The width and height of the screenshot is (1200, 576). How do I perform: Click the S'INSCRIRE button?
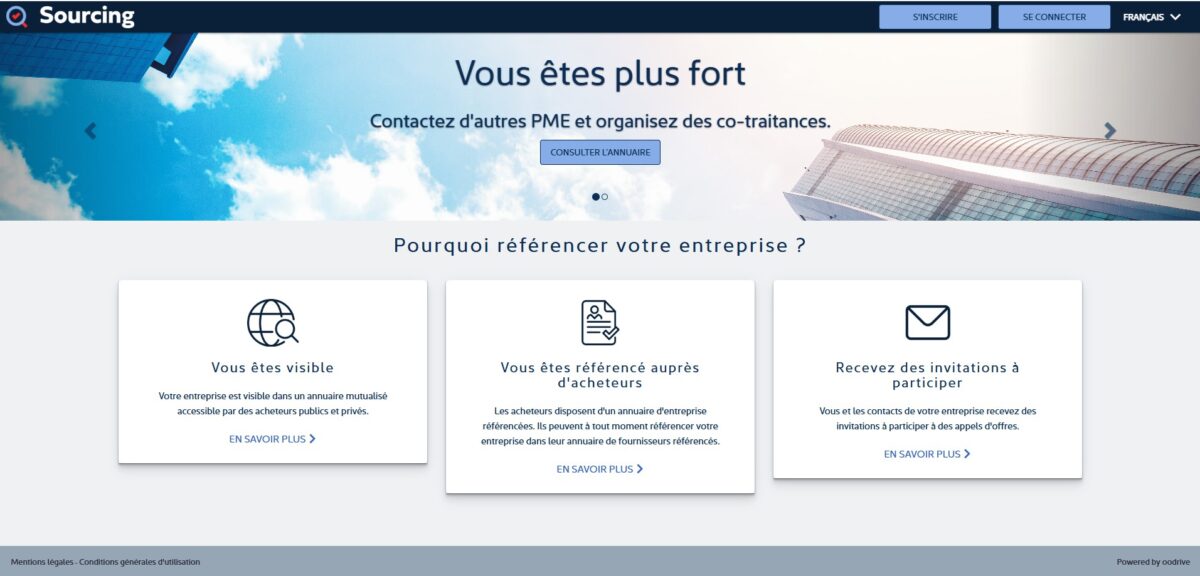click(x=935, y=17)
